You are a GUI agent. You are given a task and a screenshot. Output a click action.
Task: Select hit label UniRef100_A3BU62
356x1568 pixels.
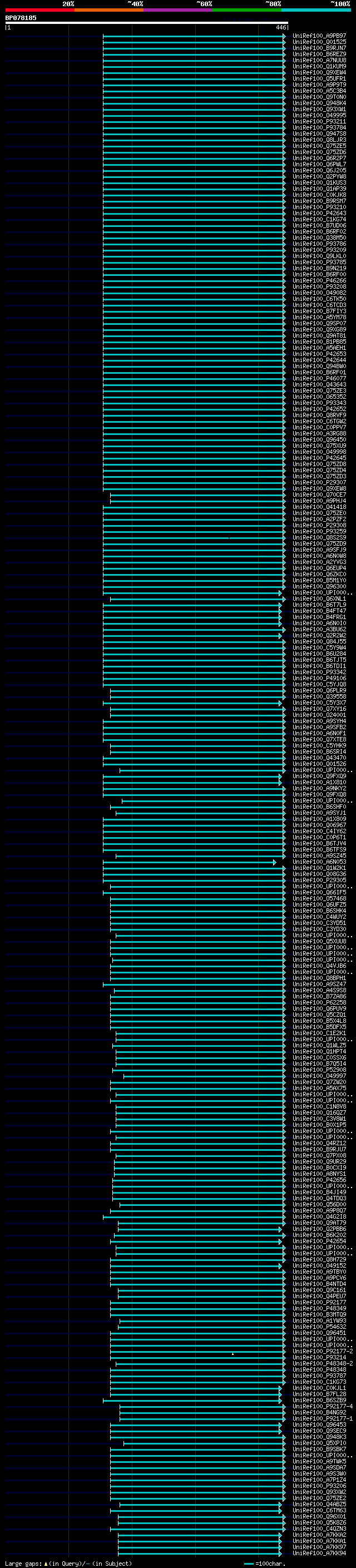tap(319, 630)
